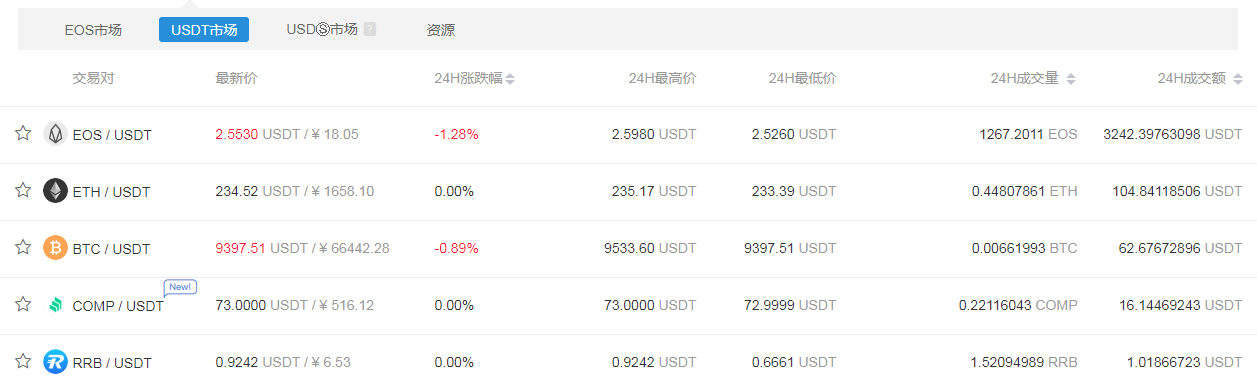The image size is (1257, 384).
Task: Click the COMP green logo icon
Action: point(56,305)
